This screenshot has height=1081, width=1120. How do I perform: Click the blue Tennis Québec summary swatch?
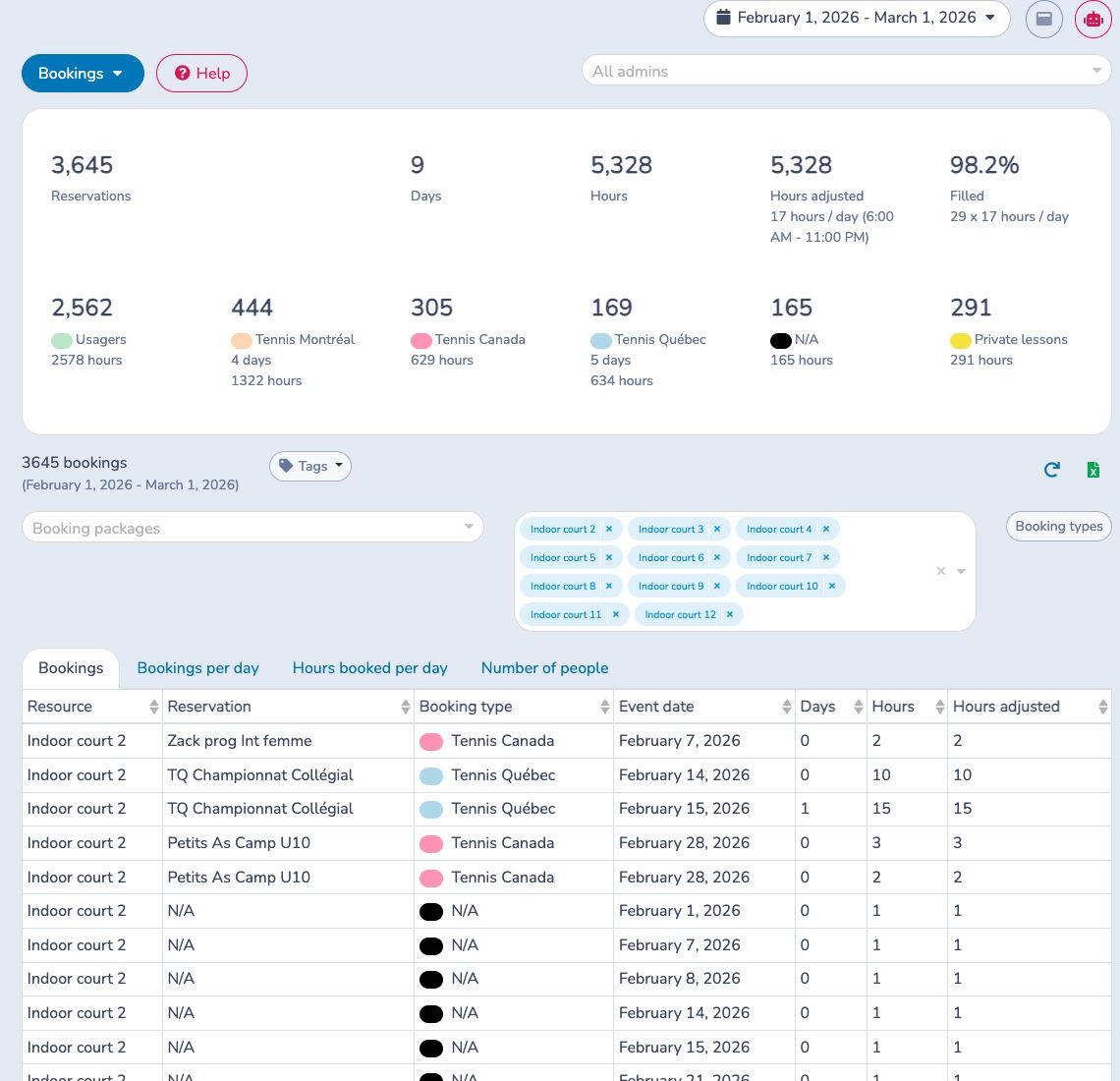pos(600,340)
